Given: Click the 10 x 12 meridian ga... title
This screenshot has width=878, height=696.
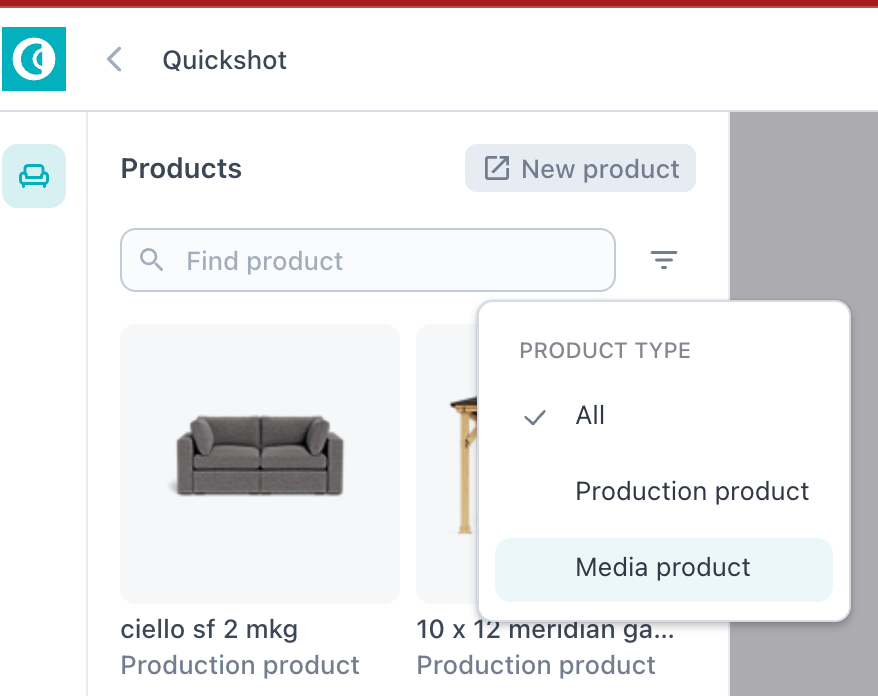Looking at the screenshot, I should (545, 630).
